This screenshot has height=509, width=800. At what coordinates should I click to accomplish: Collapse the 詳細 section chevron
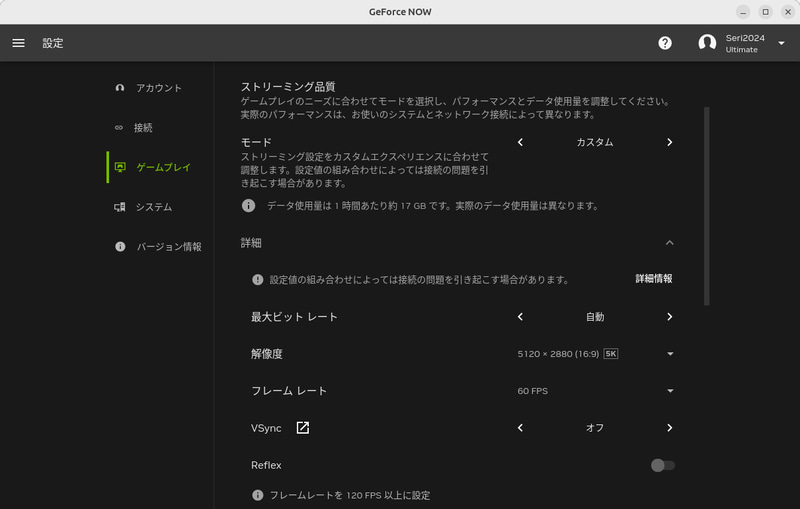[x=669, y=243]
